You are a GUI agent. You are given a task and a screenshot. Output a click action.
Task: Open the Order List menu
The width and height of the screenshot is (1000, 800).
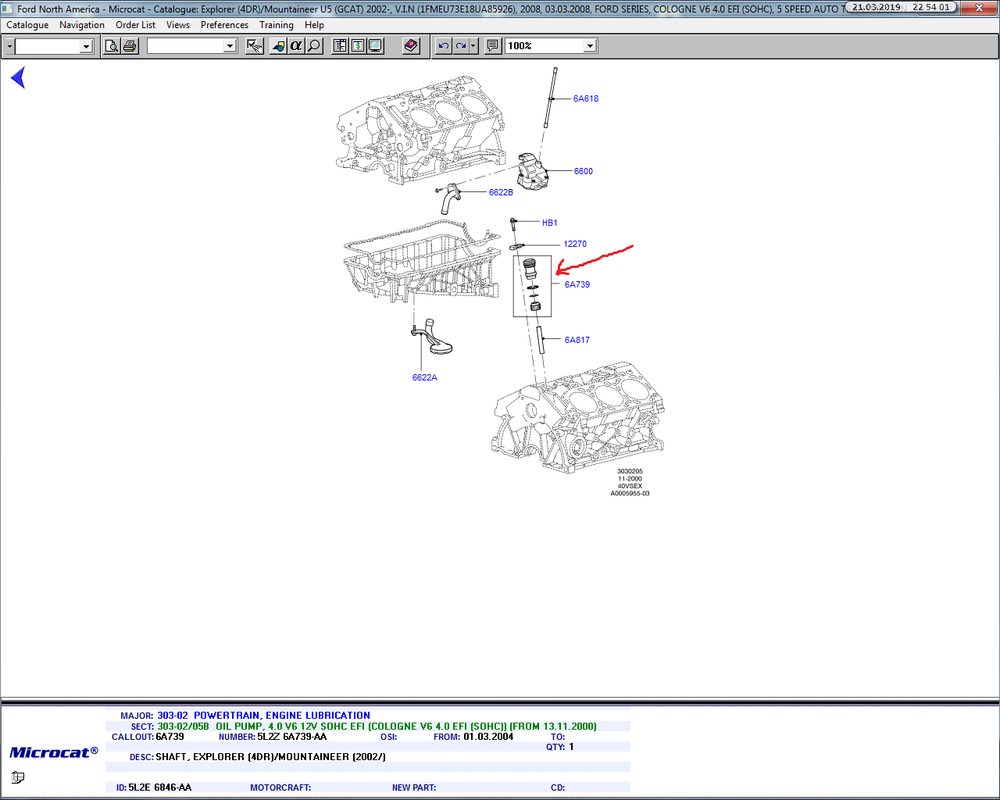coord(135,25)
